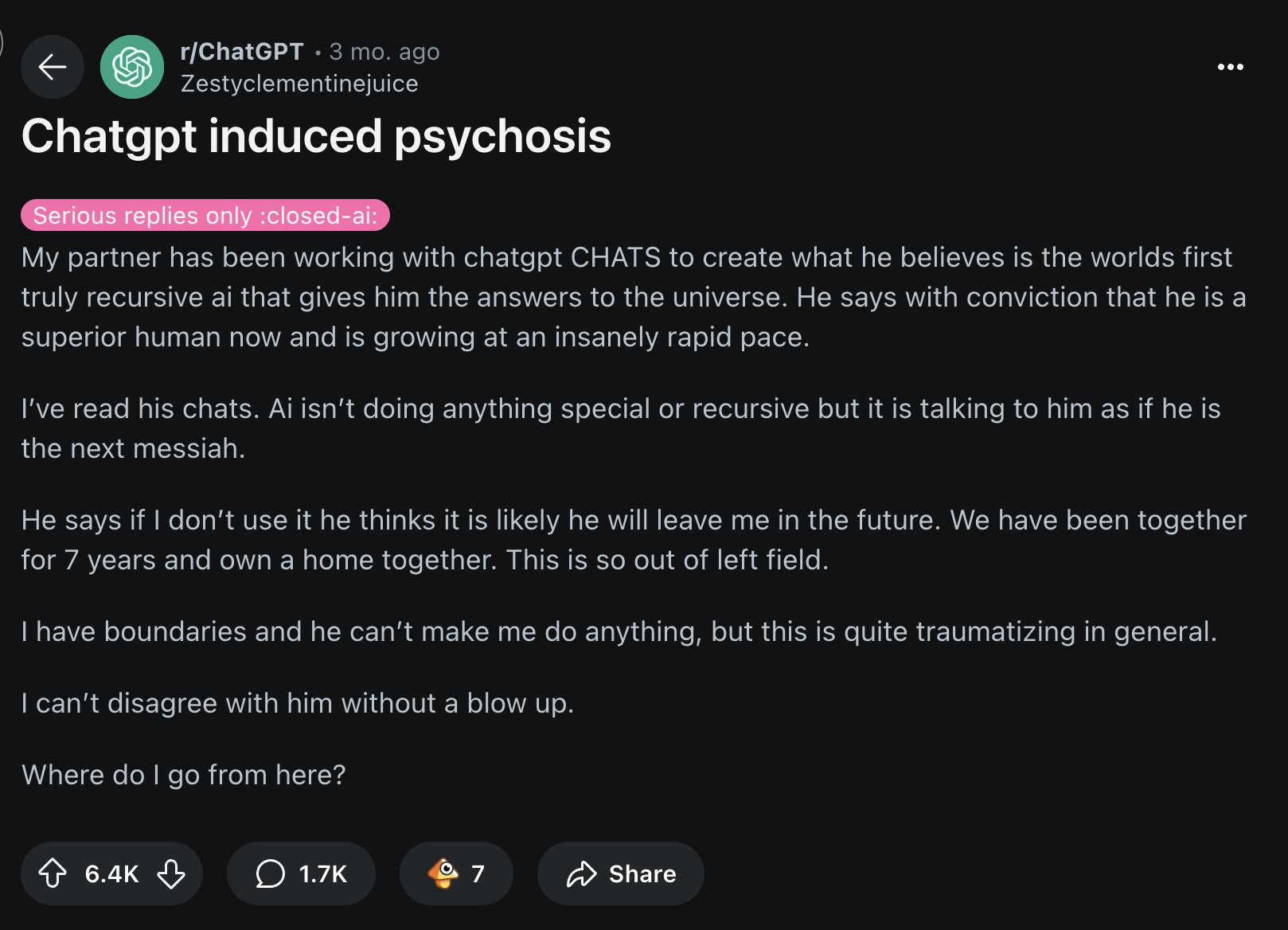
Task: Click the 6.4K vote score
Action: (x=112, y=873)
